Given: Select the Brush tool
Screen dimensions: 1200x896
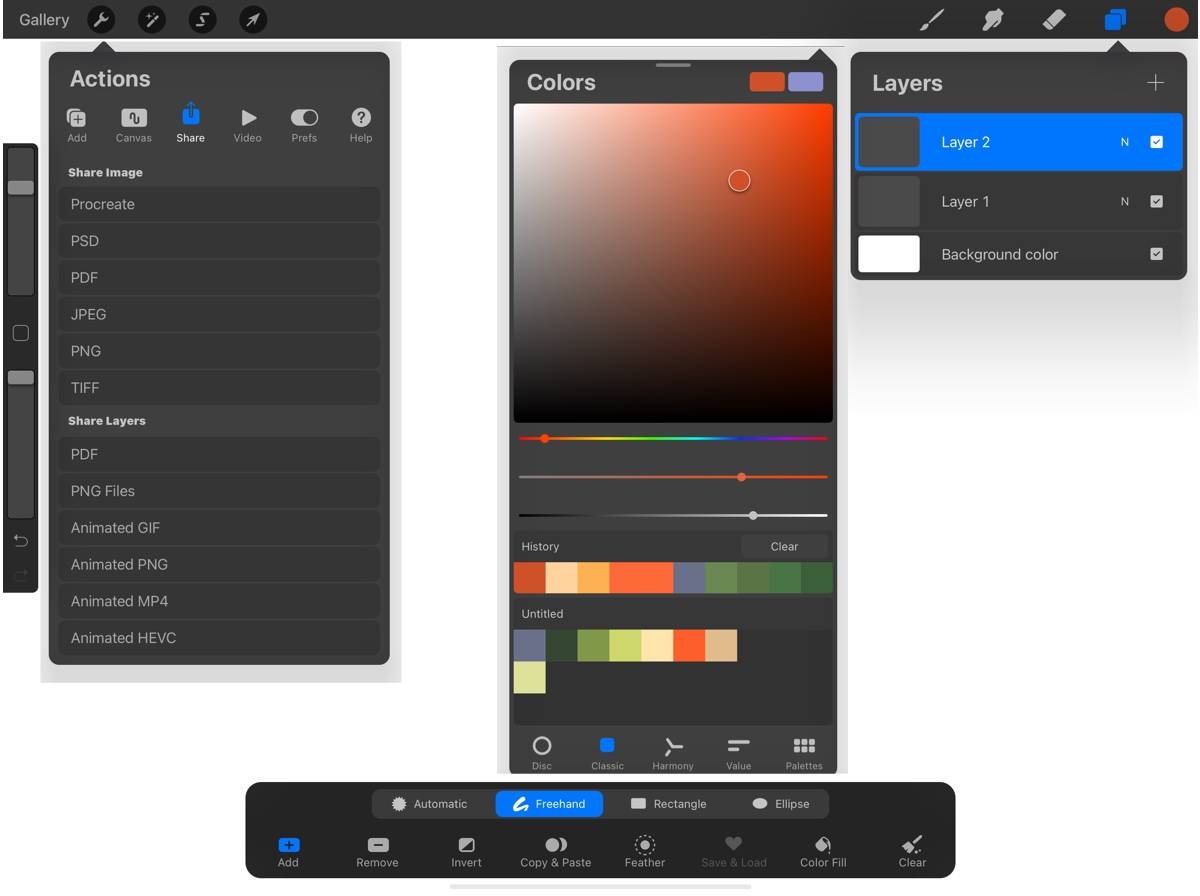Looking at the screenshot, I should point(932,19).
